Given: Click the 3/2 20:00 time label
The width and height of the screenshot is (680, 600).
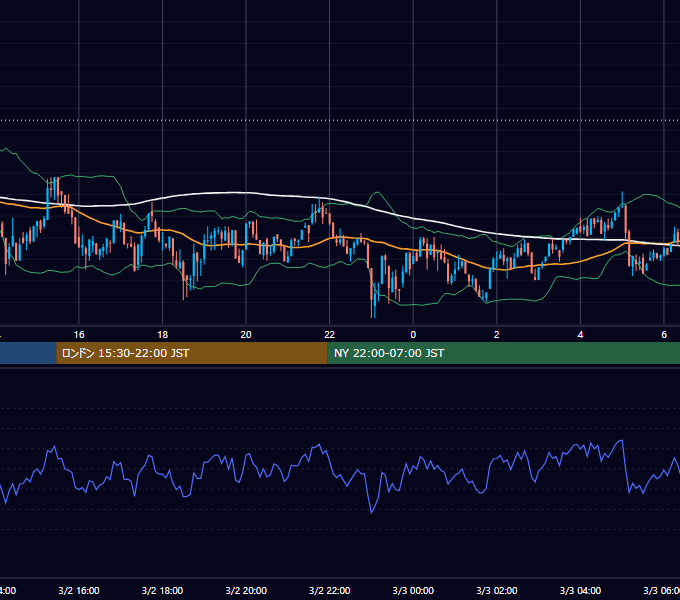Looking at the screenshot, I should (x=246, y=590).
